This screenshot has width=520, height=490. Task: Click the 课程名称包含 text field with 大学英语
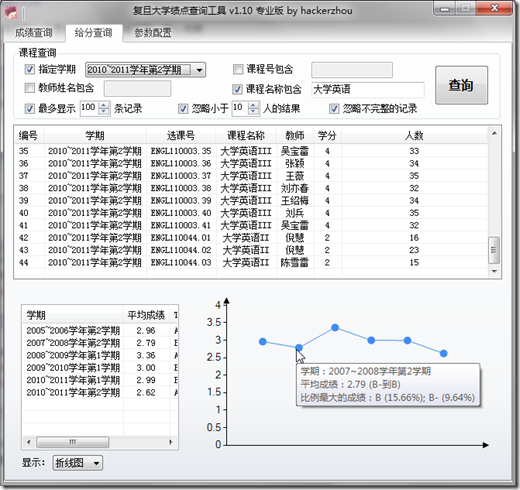[x=368, y=89]
